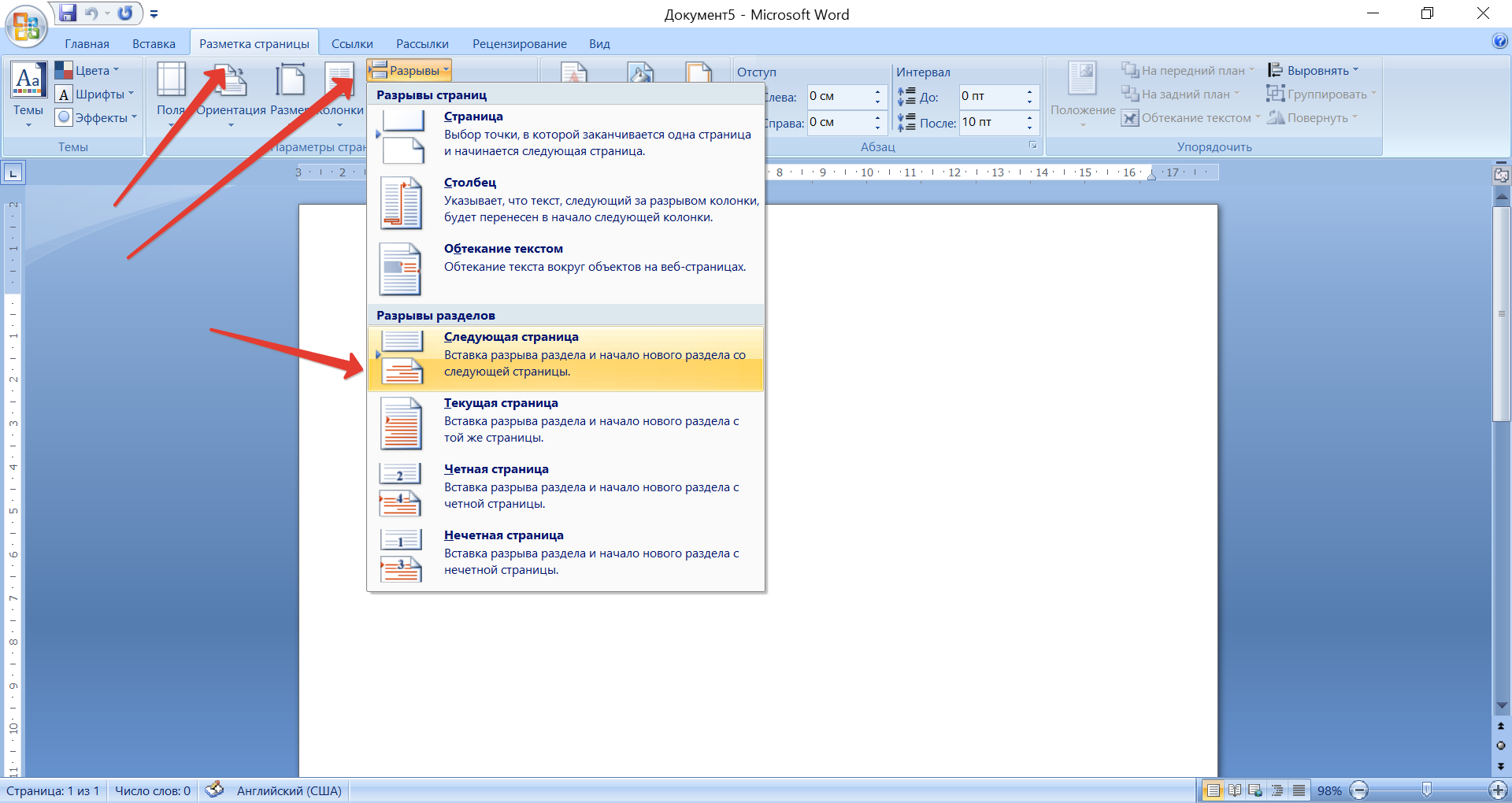
Task: Click the Английский (США) language button
Action: [x=289, y=790]
